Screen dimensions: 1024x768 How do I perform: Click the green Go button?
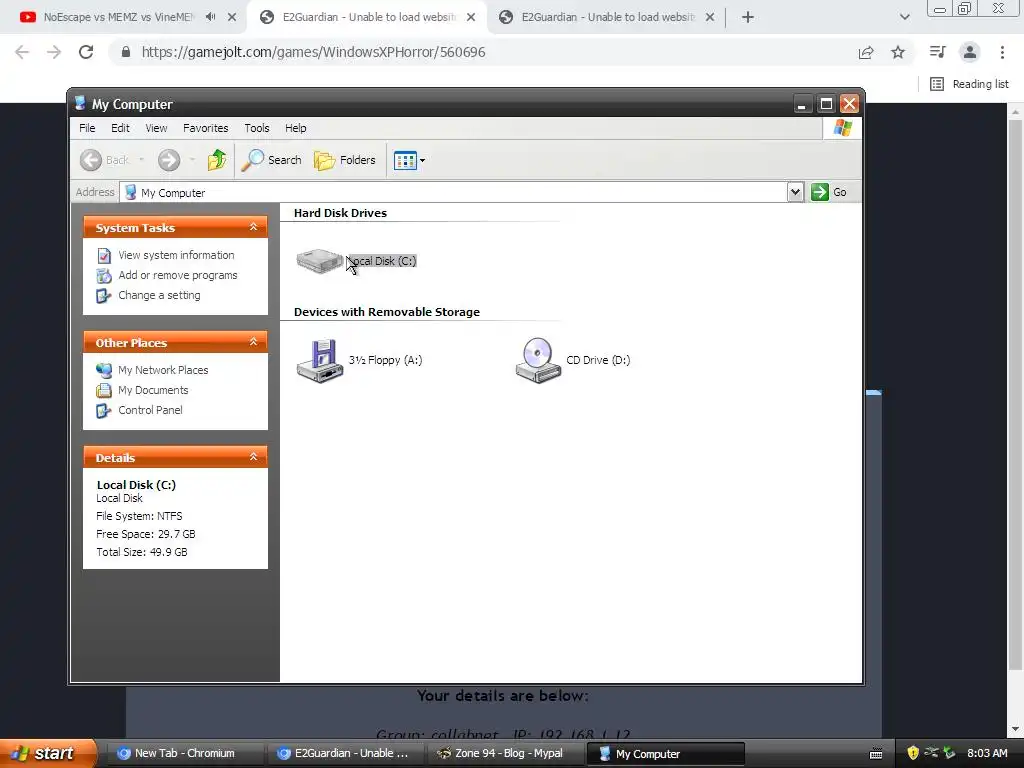click(829, 192)
